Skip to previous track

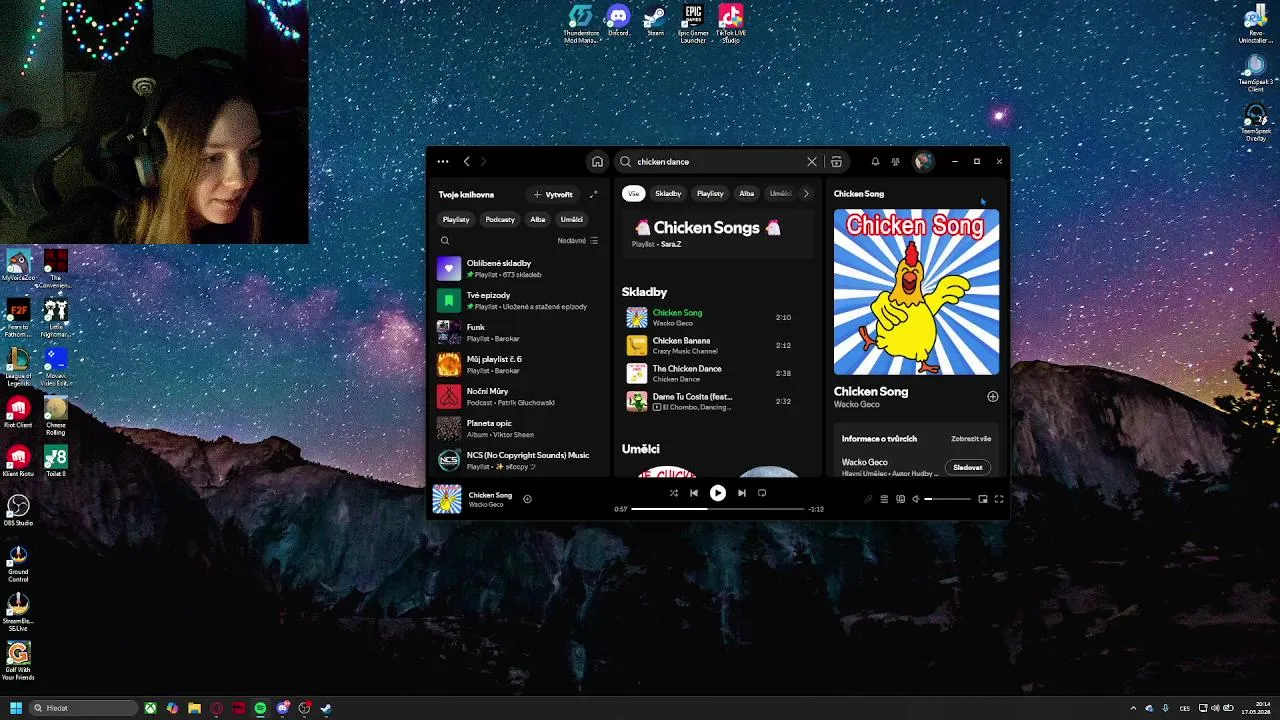694,493
